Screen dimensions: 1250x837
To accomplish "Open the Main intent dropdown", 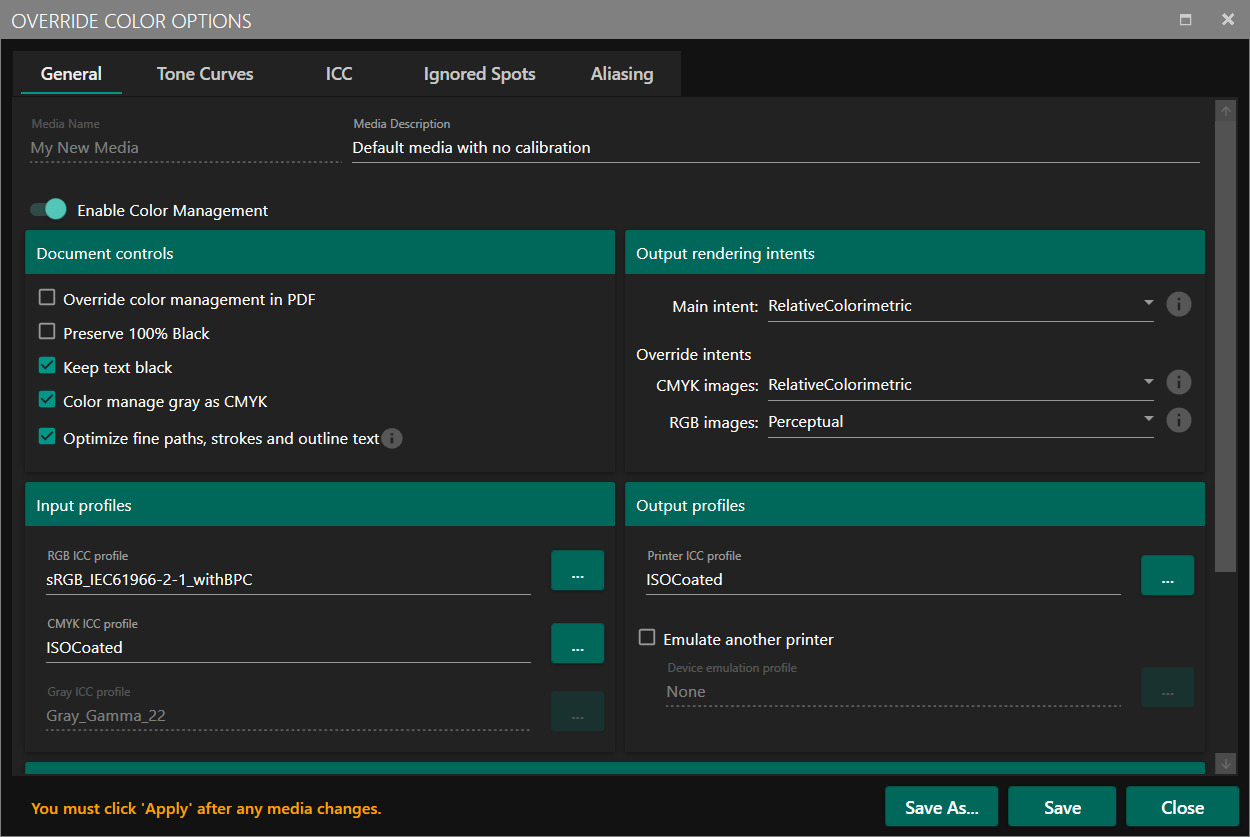I will point(960,305).
